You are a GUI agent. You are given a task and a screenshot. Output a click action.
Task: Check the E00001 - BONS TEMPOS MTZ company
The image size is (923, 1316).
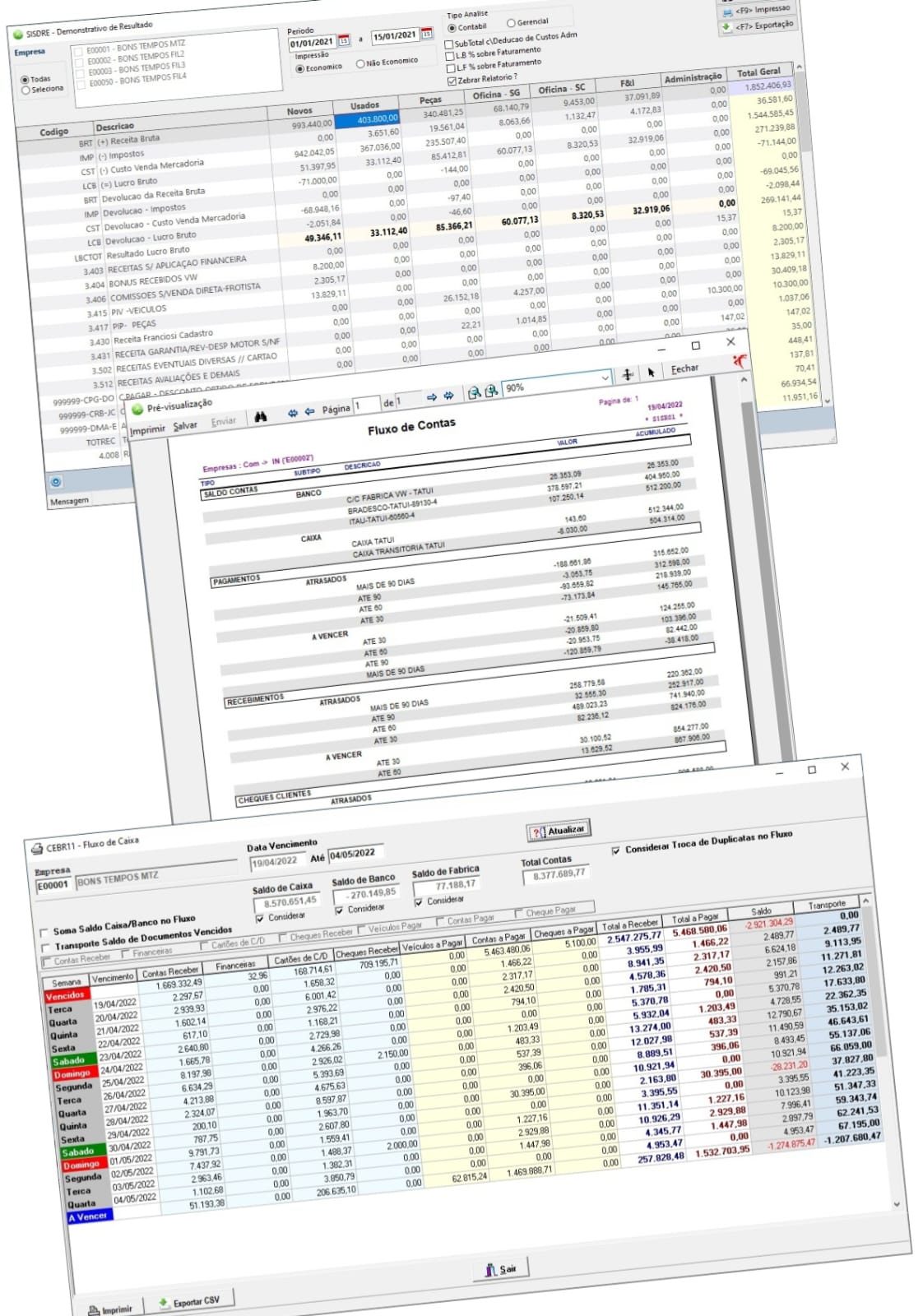(78, 52)
